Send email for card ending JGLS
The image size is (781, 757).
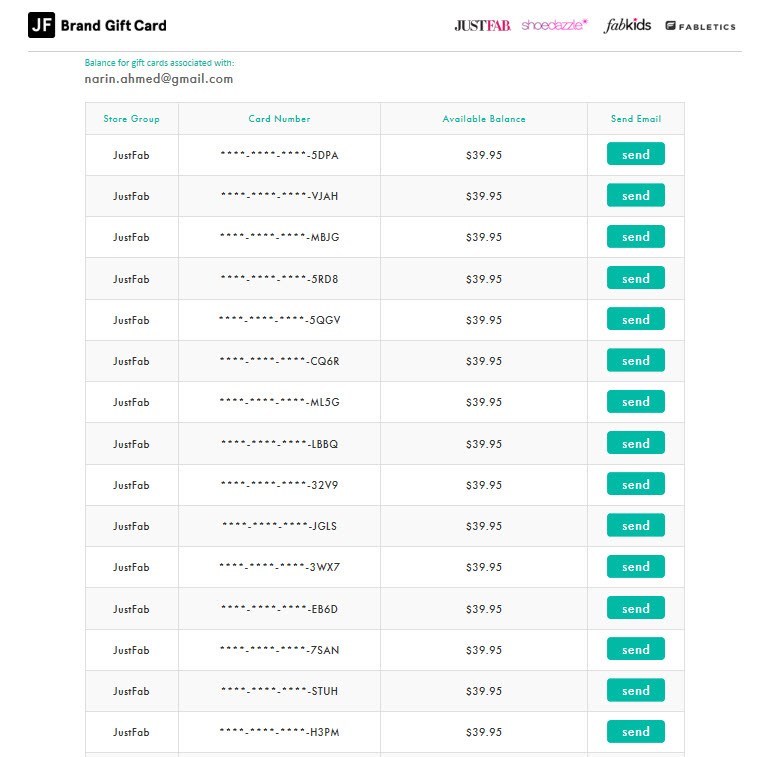coord(636,525)
